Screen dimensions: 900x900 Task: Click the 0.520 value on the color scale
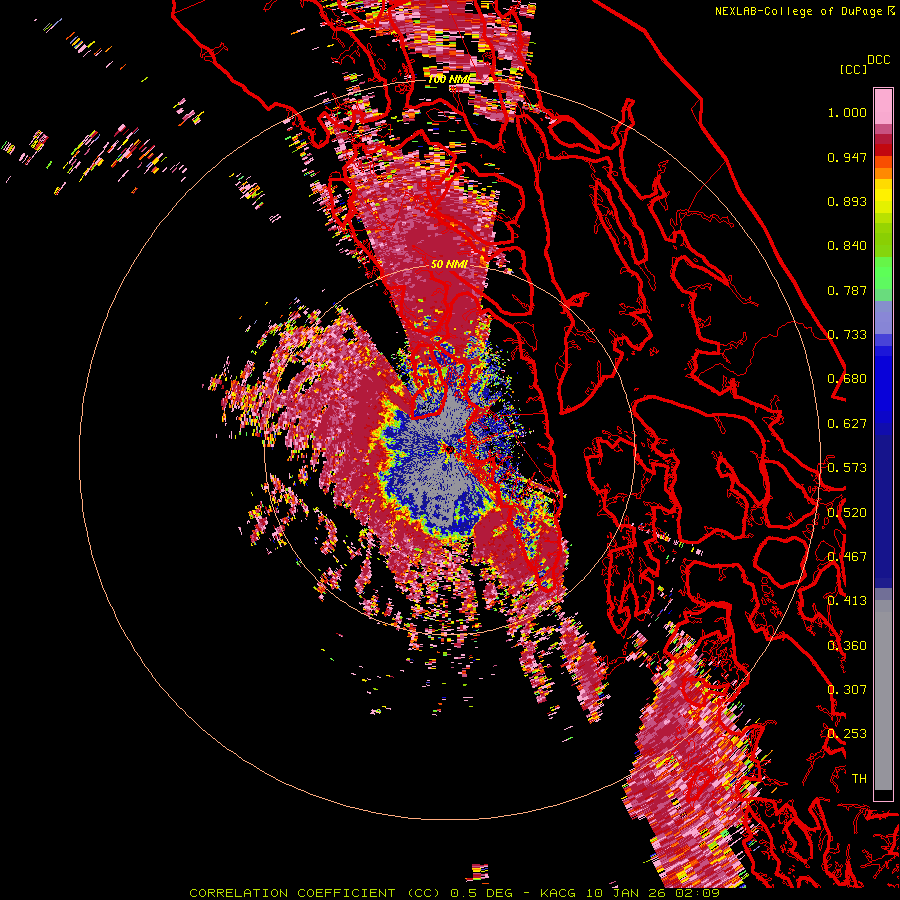[847, 512]
